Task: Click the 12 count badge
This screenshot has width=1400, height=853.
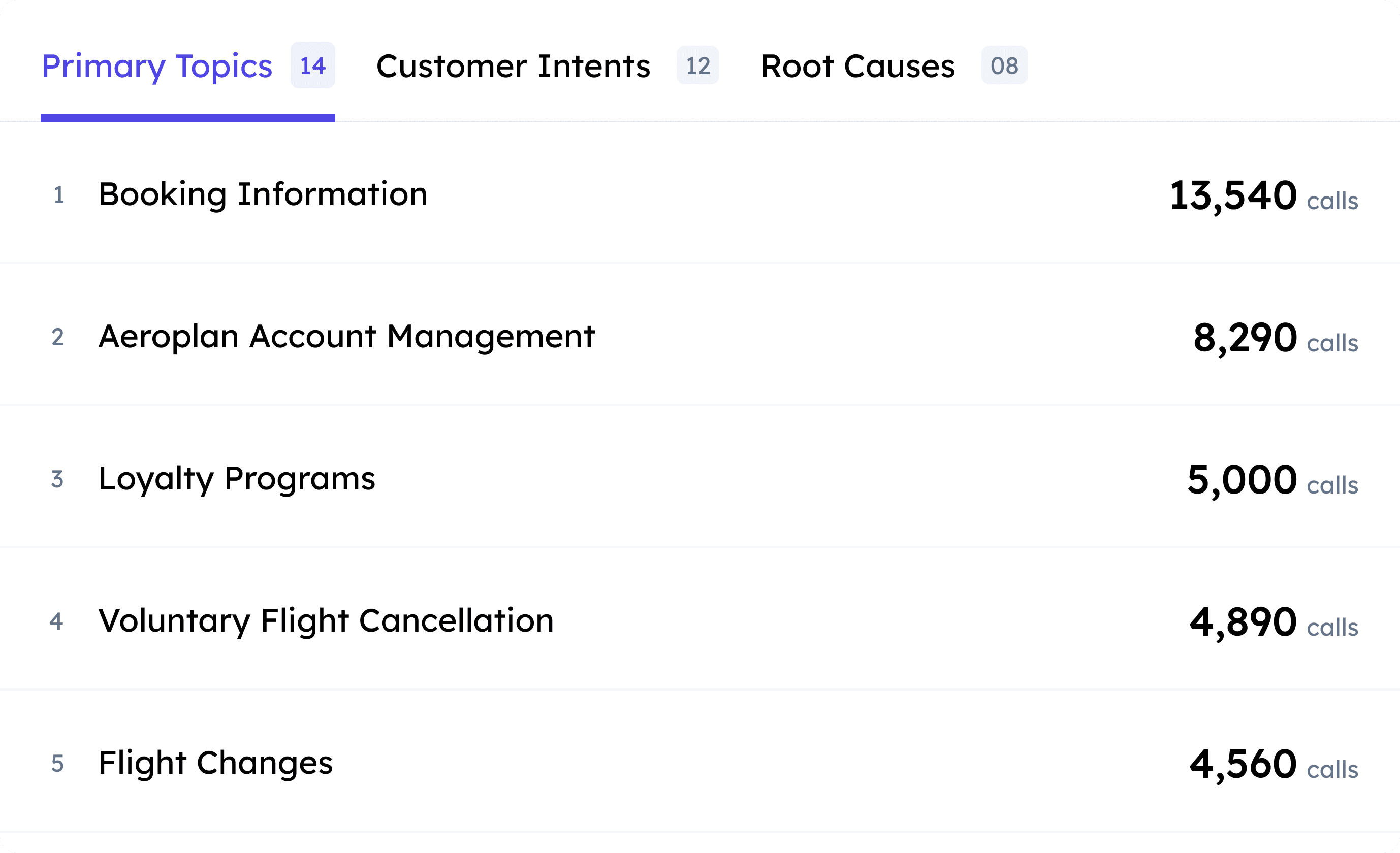Action: coord(697,65)
